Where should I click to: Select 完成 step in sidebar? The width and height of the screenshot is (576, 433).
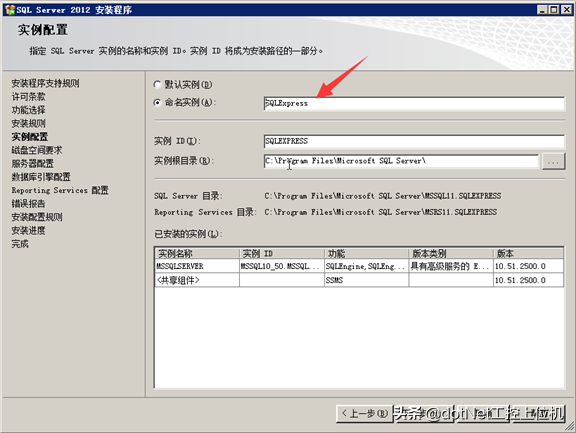20,244
